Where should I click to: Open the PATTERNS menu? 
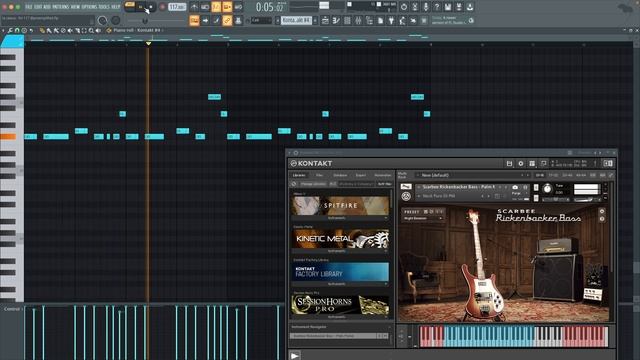pos(60,7)
